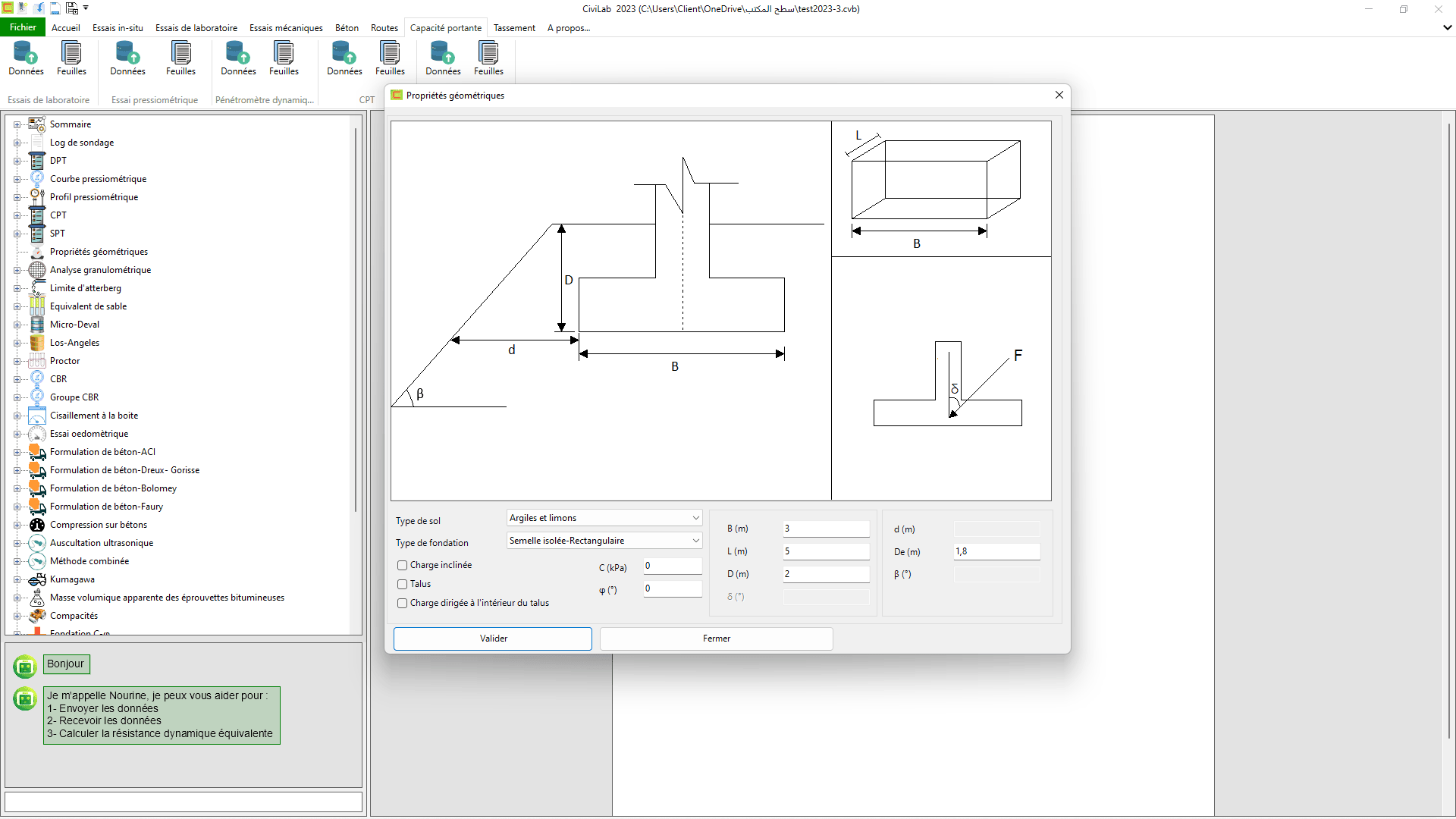Image resolution: width=1456 pixels, height=819 pixels.
Task: Click the B (m) input field
Action: pos(826,529)
